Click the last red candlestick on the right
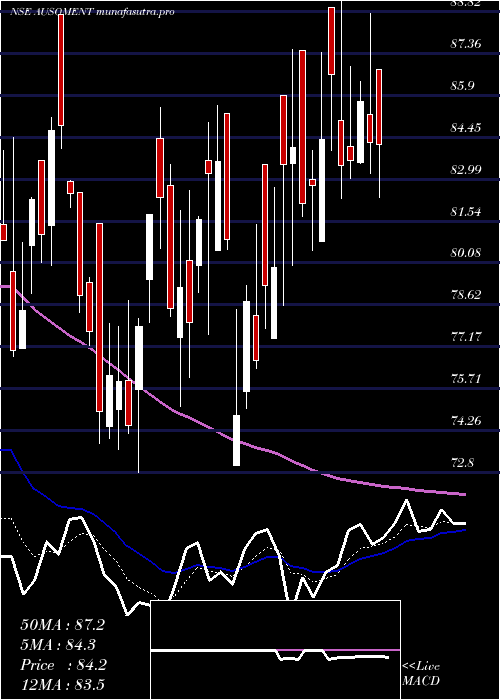Screen dimensions: 500x700 click(379, 107)
